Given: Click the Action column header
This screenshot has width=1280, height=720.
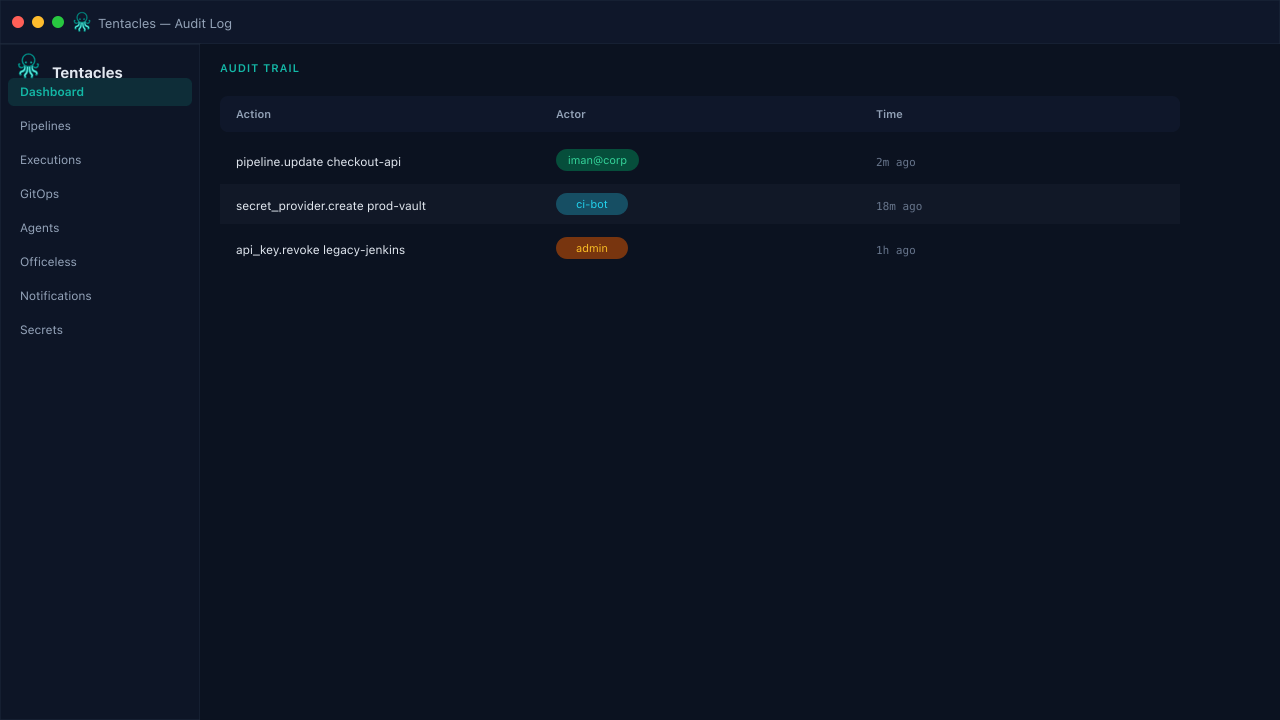Looking at the screenshot, I should 253,114.
